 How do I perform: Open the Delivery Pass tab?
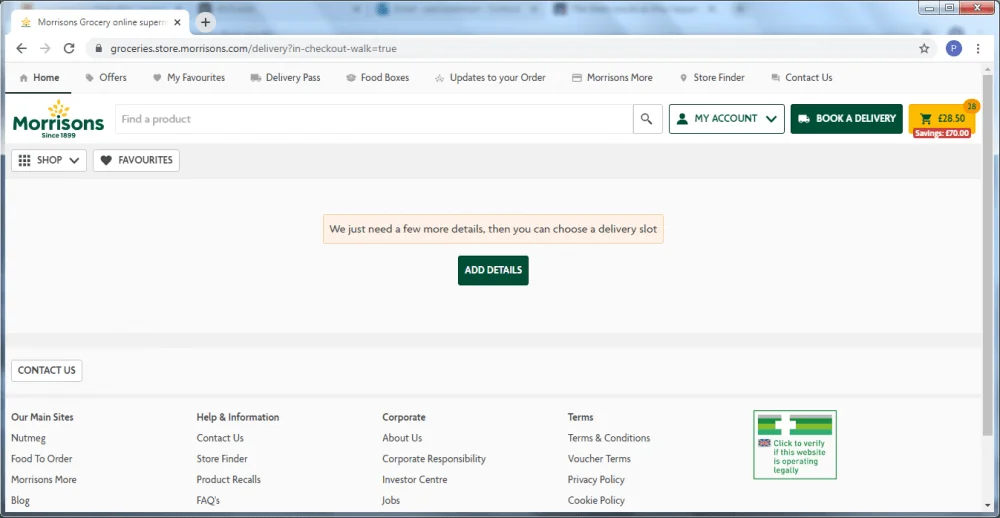tap(285, 78)
